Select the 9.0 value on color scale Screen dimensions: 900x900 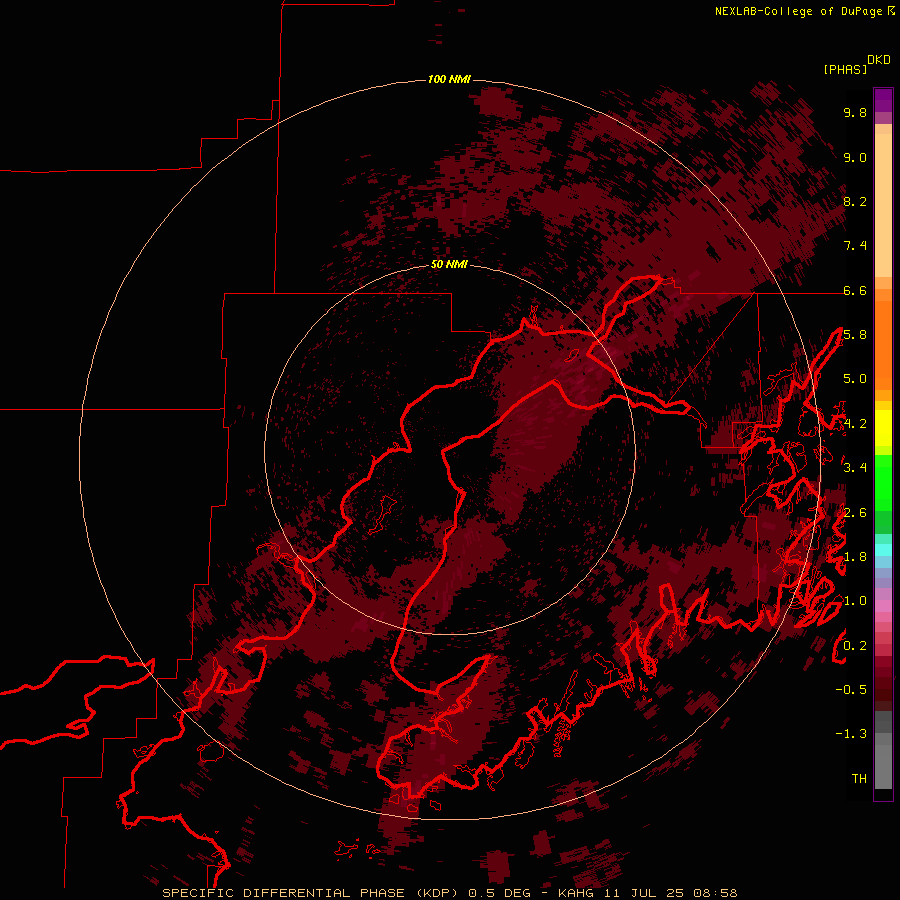855,157
